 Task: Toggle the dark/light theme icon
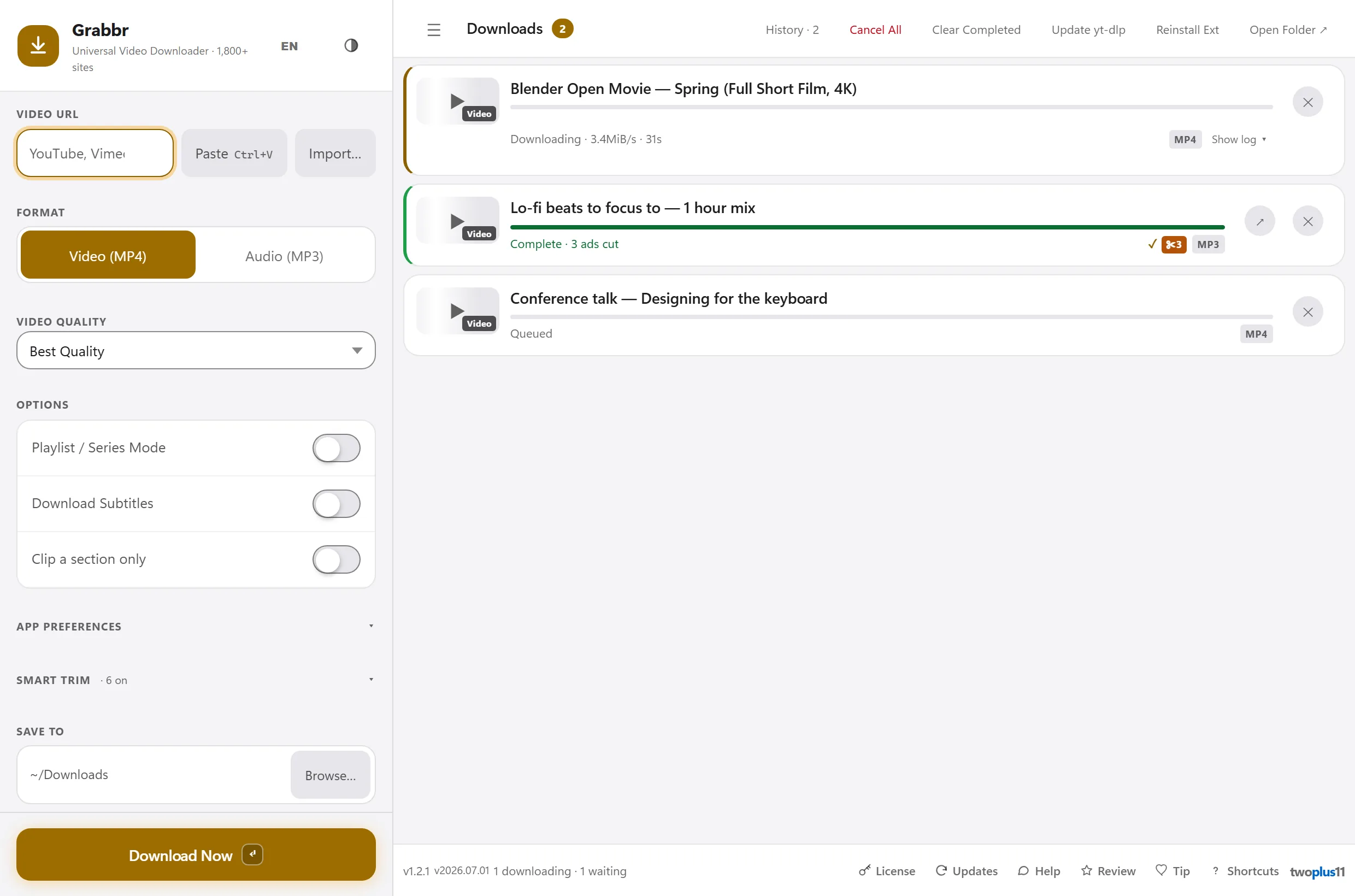click(351, 46)
